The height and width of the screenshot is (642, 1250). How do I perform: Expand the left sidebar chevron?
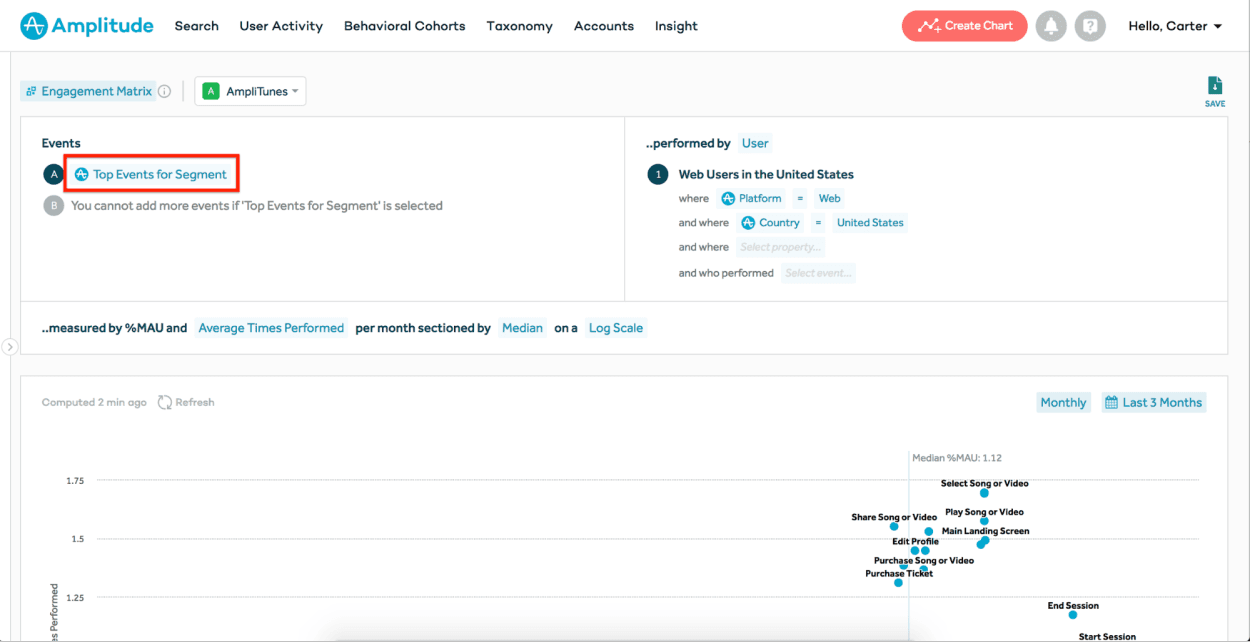[10, 347]
